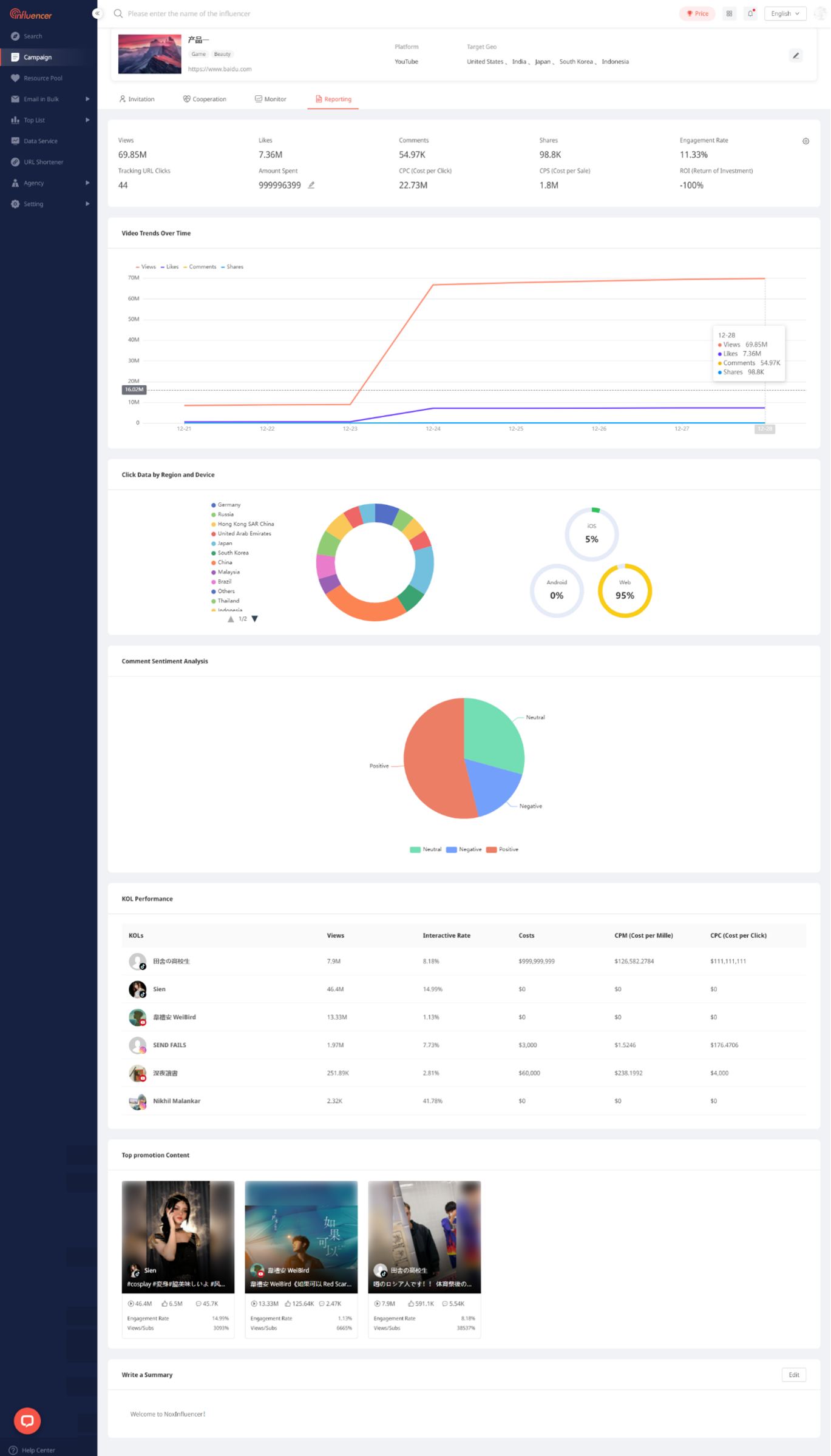
Task: Click the Edit button for summary
Action: click(793, 1375)
